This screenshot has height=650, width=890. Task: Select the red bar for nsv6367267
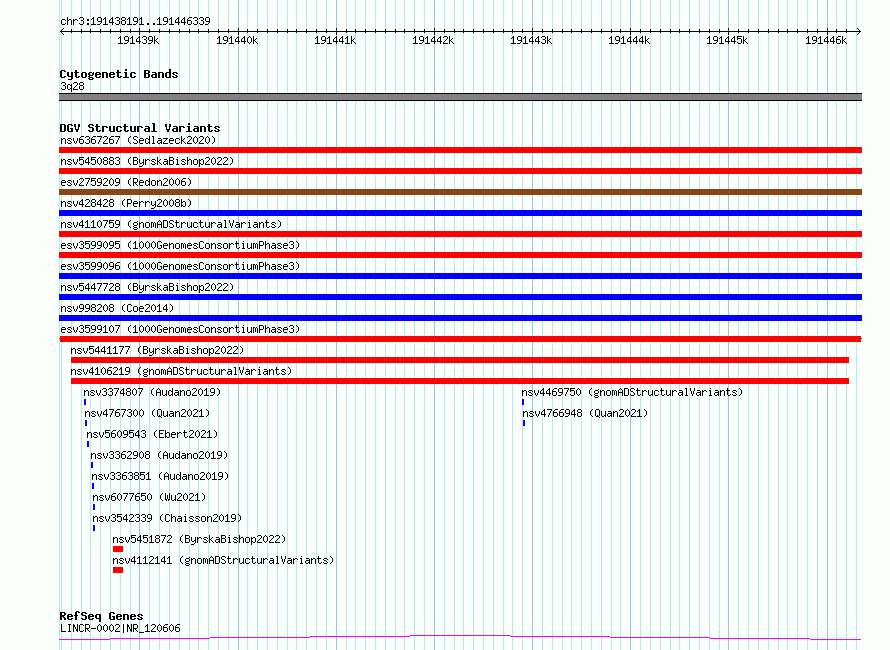(460, 150)
